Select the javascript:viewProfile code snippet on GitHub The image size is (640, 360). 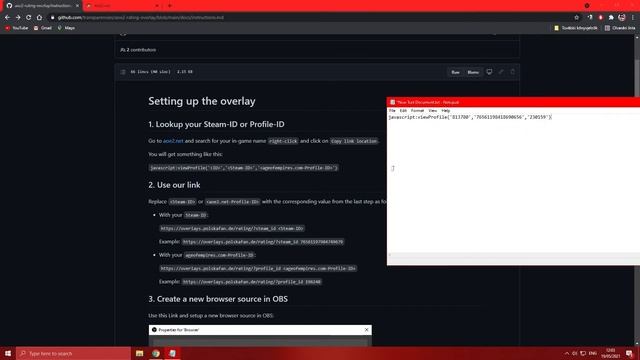coord(244,168)
